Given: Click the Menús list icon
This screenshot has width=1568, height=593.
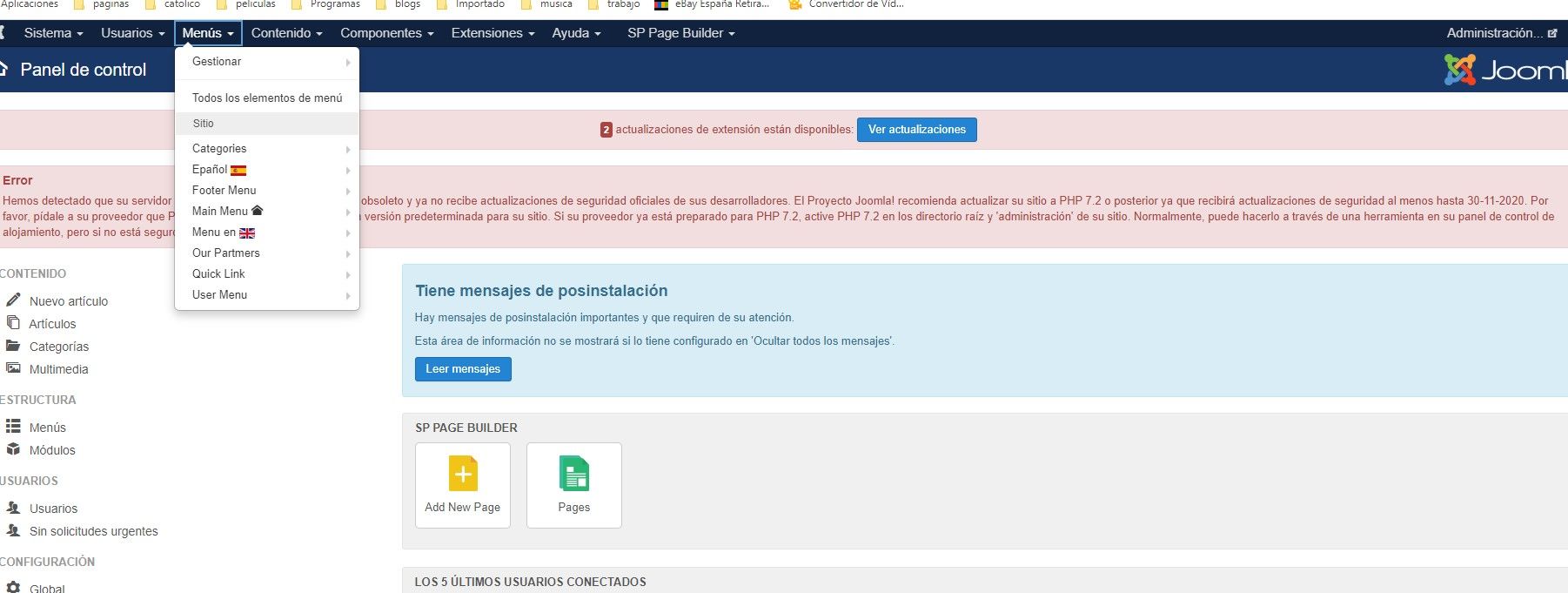Looking at the screenshot, I should click(x=13, y=426).
